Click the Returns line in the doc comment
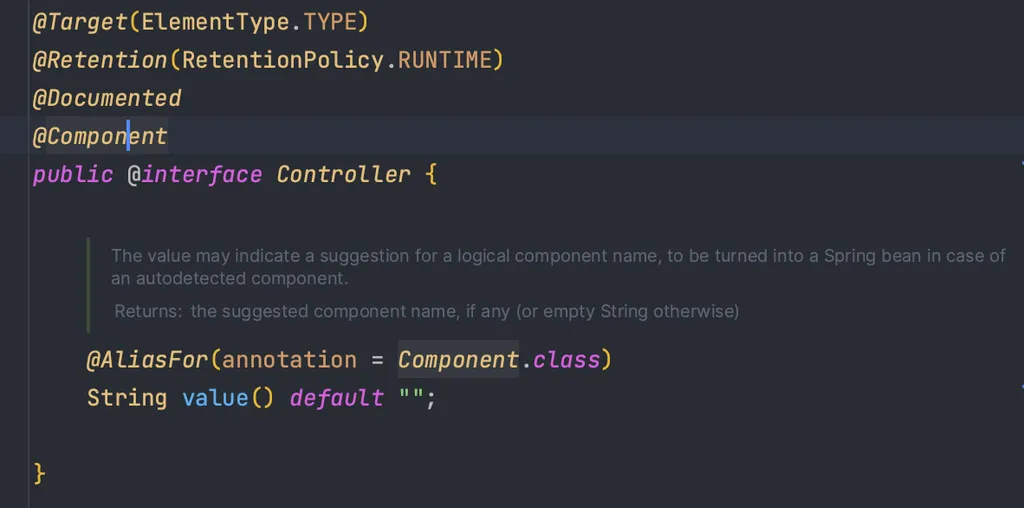1024x508 pixels. pos(426,311)
